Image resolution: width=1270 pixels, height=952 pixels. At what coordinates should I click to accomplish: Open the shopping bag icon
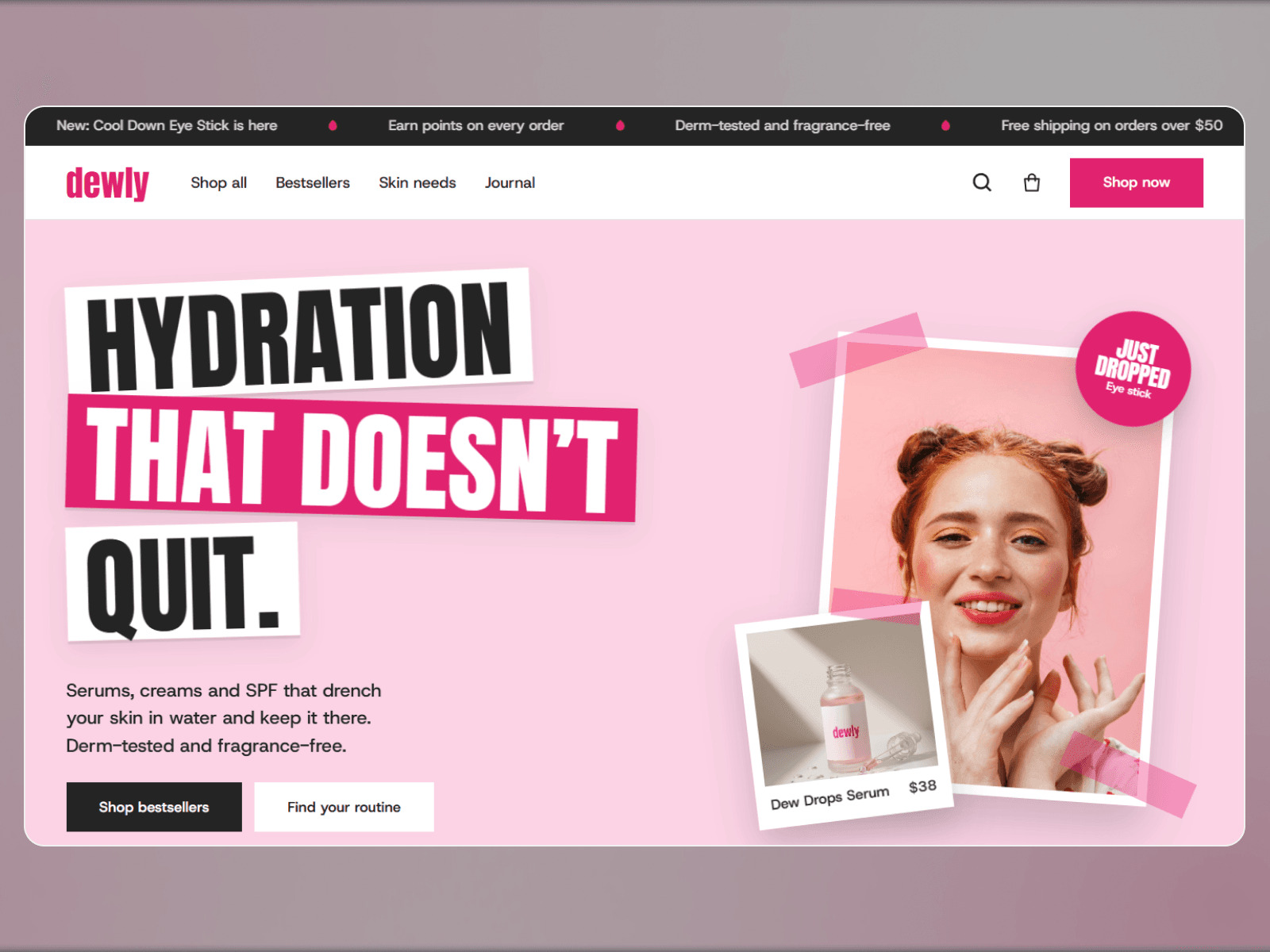[1032, 182]
